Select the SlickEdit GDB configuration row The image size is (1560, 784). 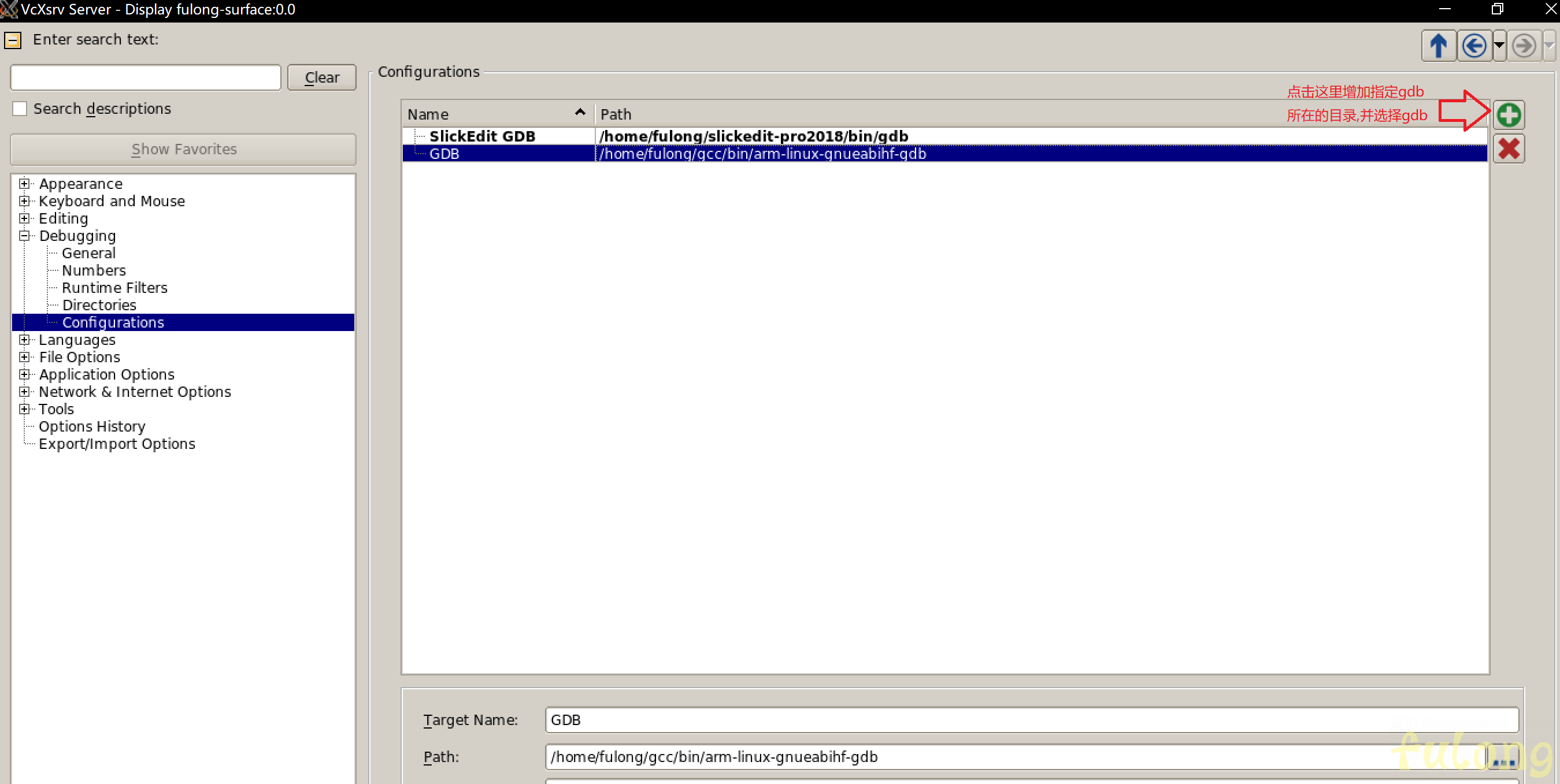(944, 136)
